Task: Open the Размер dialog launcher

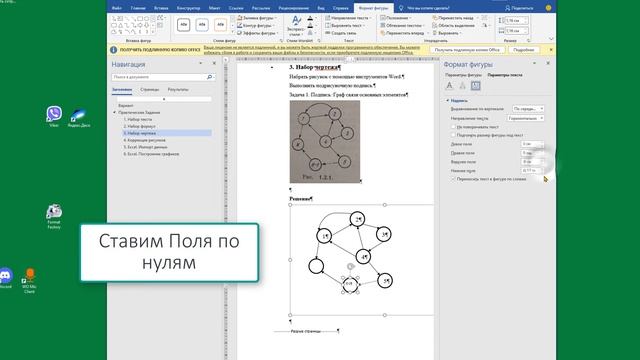Action: pyautogui.click(x=529, y=40)
